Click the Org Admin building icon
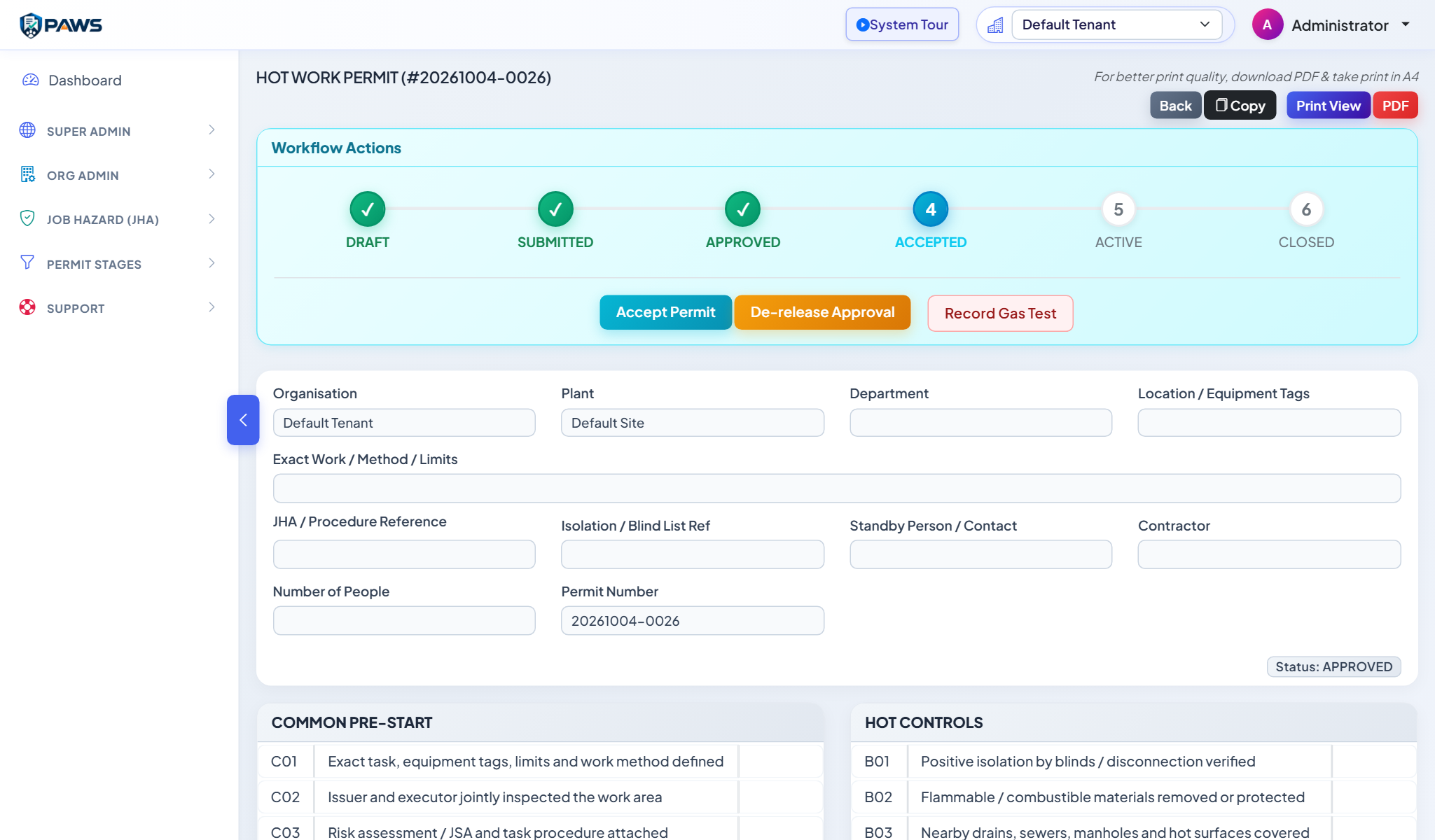This screenshot has height=840, width=1435. tap(27, 174)
